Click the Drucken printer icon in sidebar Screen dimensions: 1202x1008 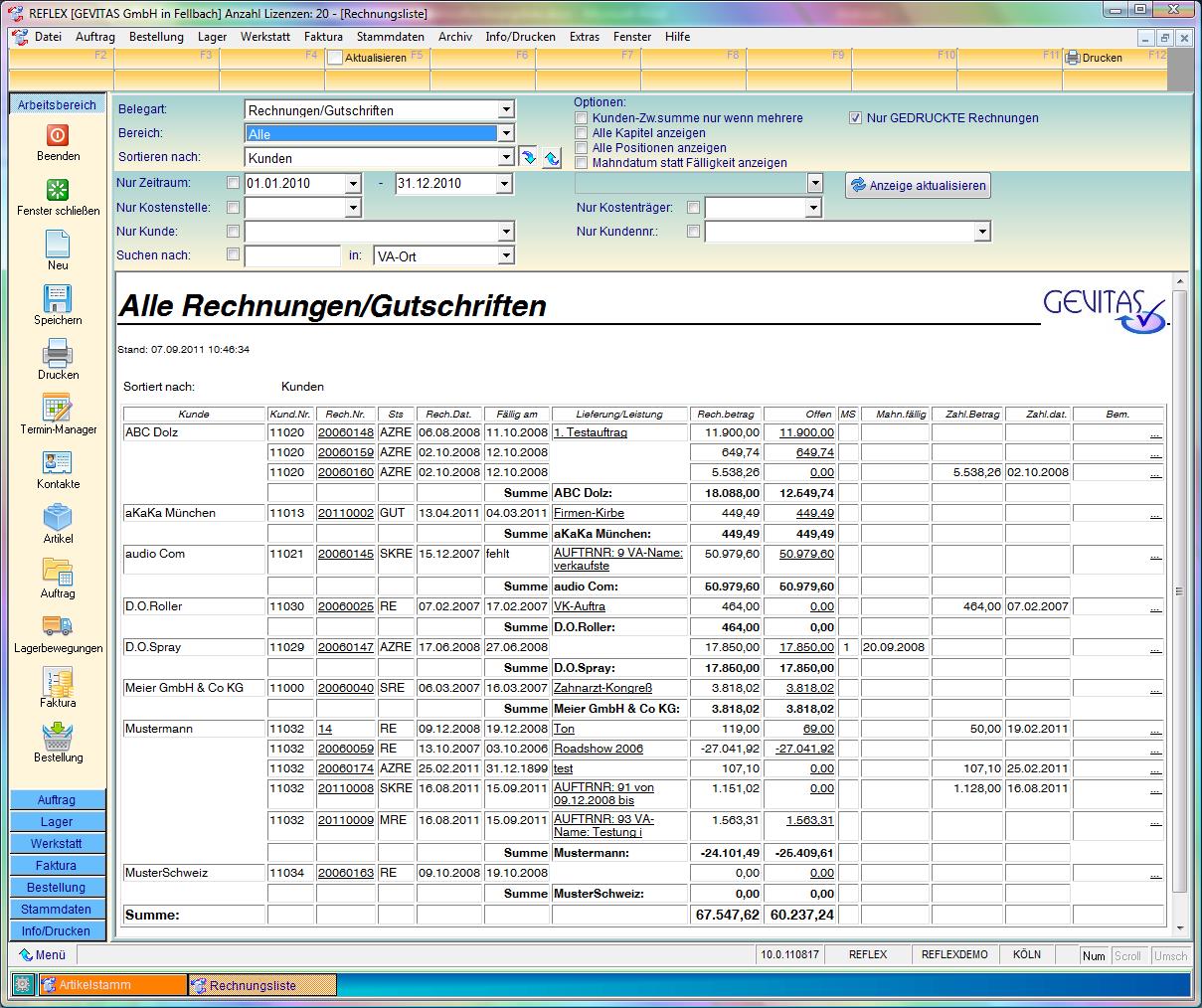click(x=58, y=354)
